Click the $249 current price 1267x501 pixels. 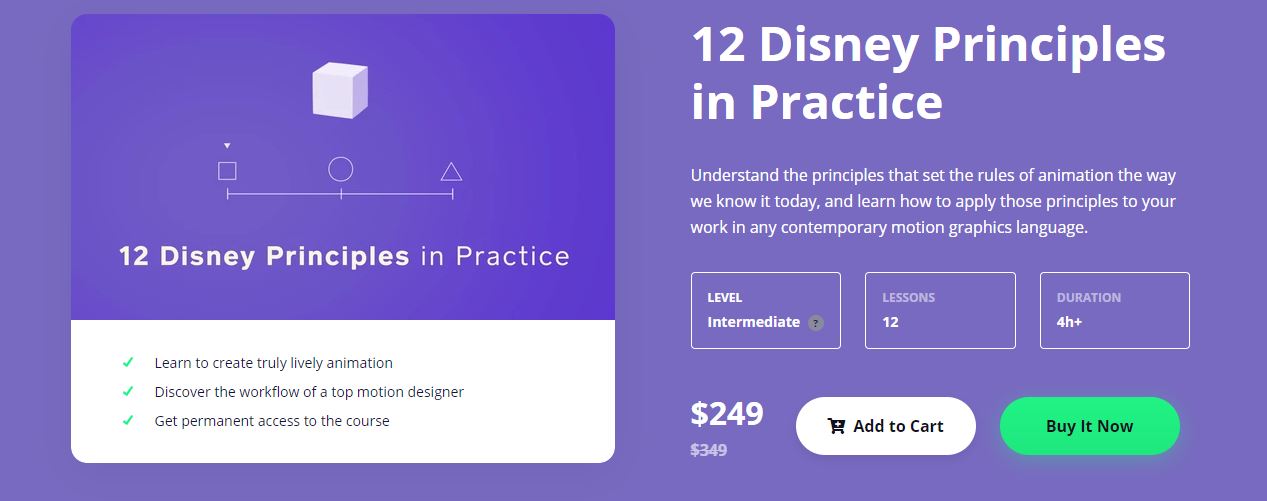(727, 414)
